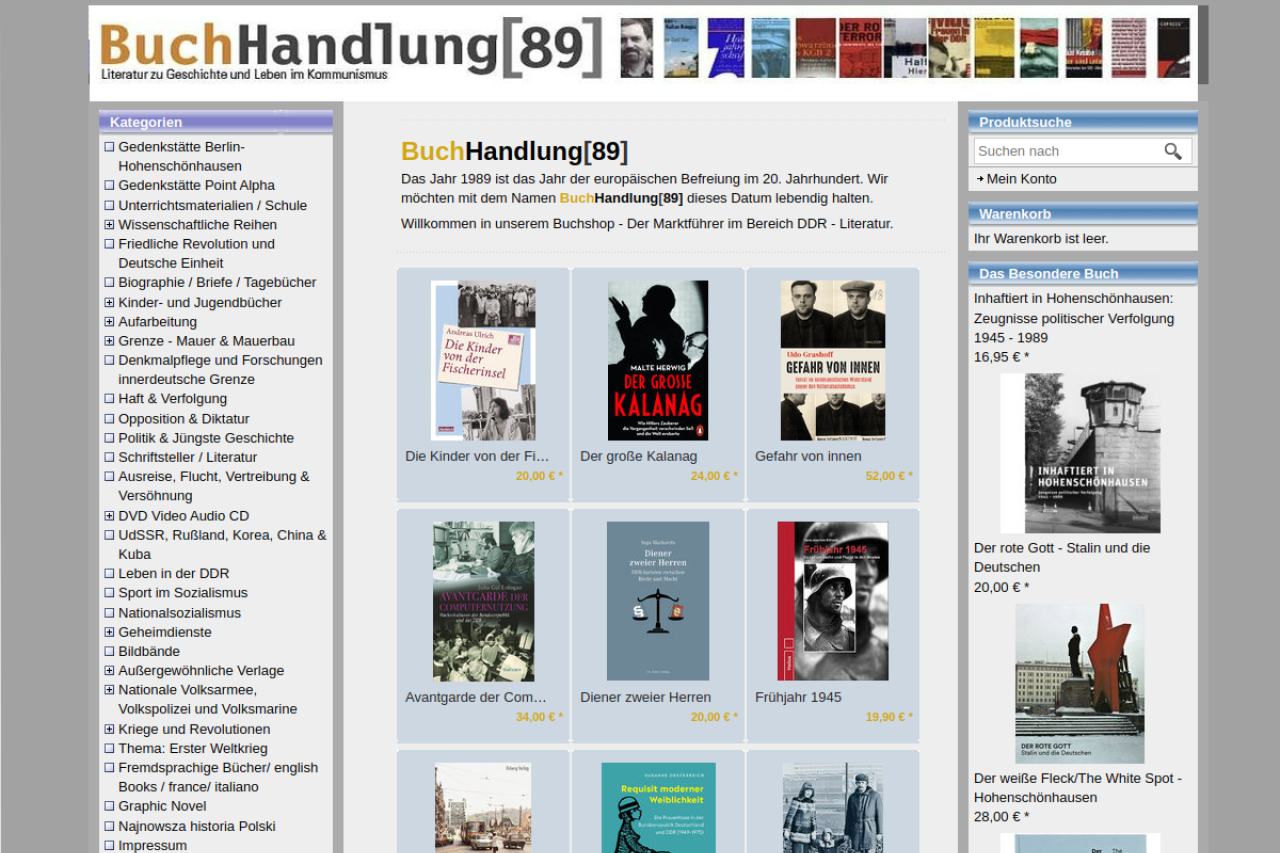Open 'Diener zweier Herren' title link below cover

click(646, 697)
